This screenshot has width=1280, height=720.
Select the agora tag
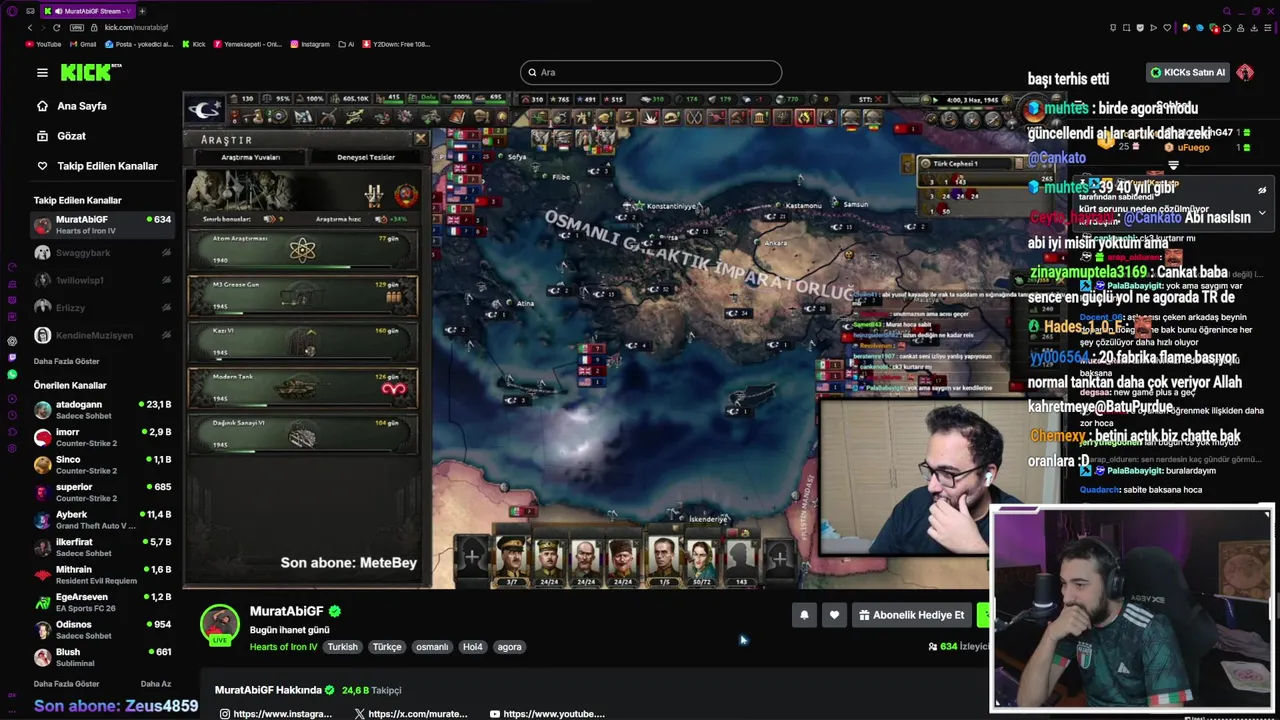coord(510,647)
